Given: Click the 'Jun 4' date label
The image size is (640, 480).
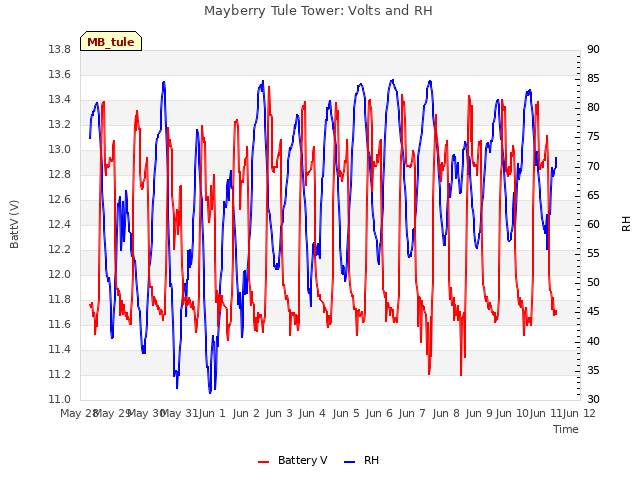Looking at the screenshot, I should [x=312, y=414].
